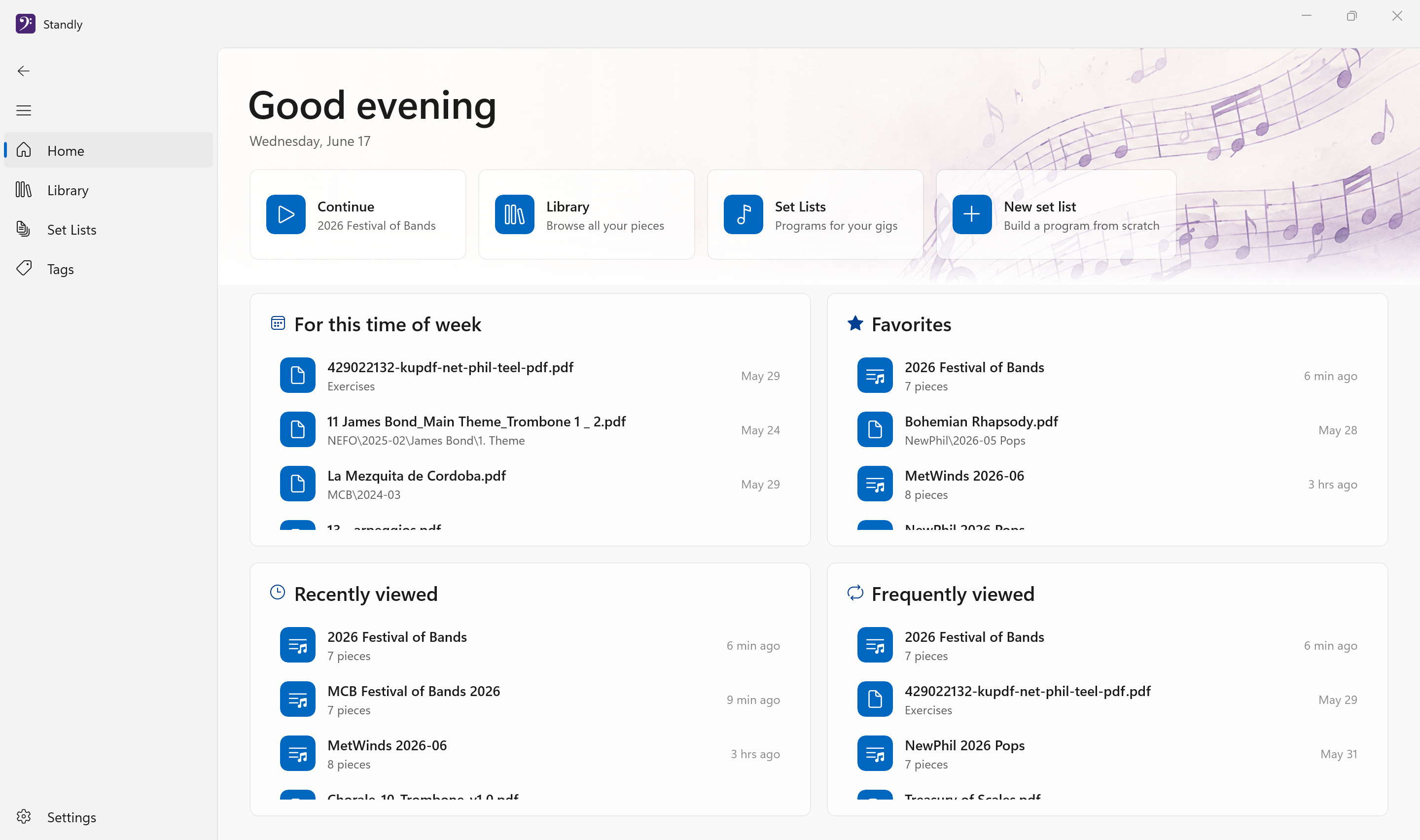Click set list icon of Recently viewed MetWinds 2026-06

[298, 753]
